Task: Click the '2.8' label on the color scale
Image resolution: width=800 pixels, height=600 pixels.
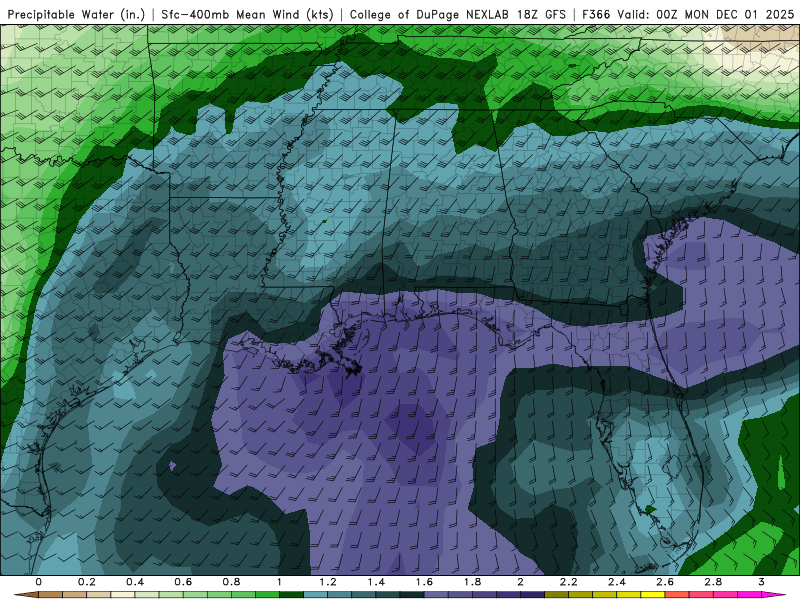Action: 713,582
